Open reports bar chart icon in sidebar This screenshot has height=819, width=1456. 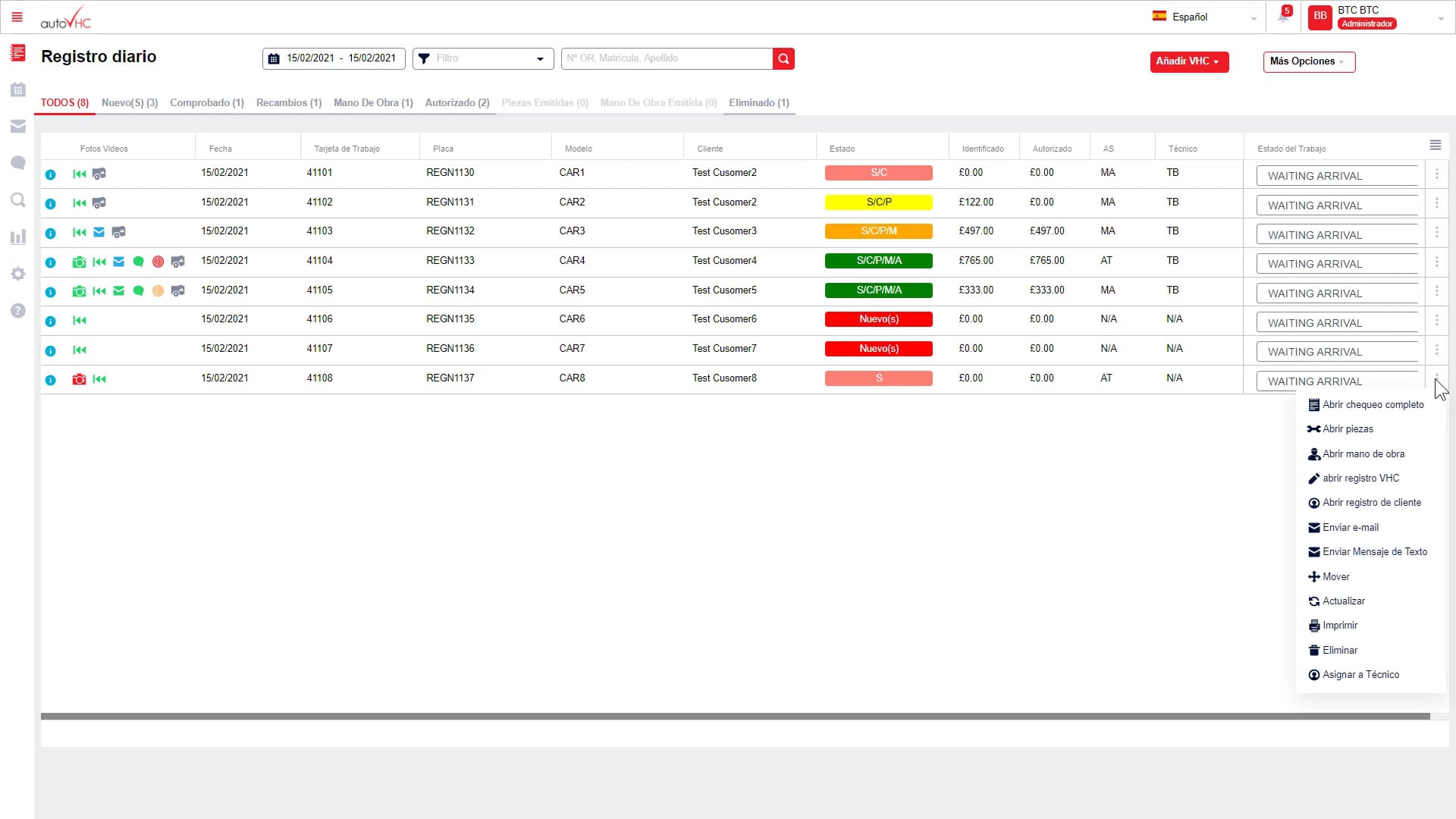point(18,237)
